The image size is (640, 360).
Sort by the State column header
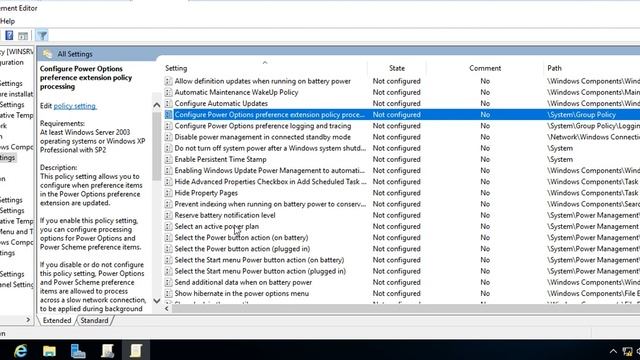pyautogui.click(x=397, y=68)
